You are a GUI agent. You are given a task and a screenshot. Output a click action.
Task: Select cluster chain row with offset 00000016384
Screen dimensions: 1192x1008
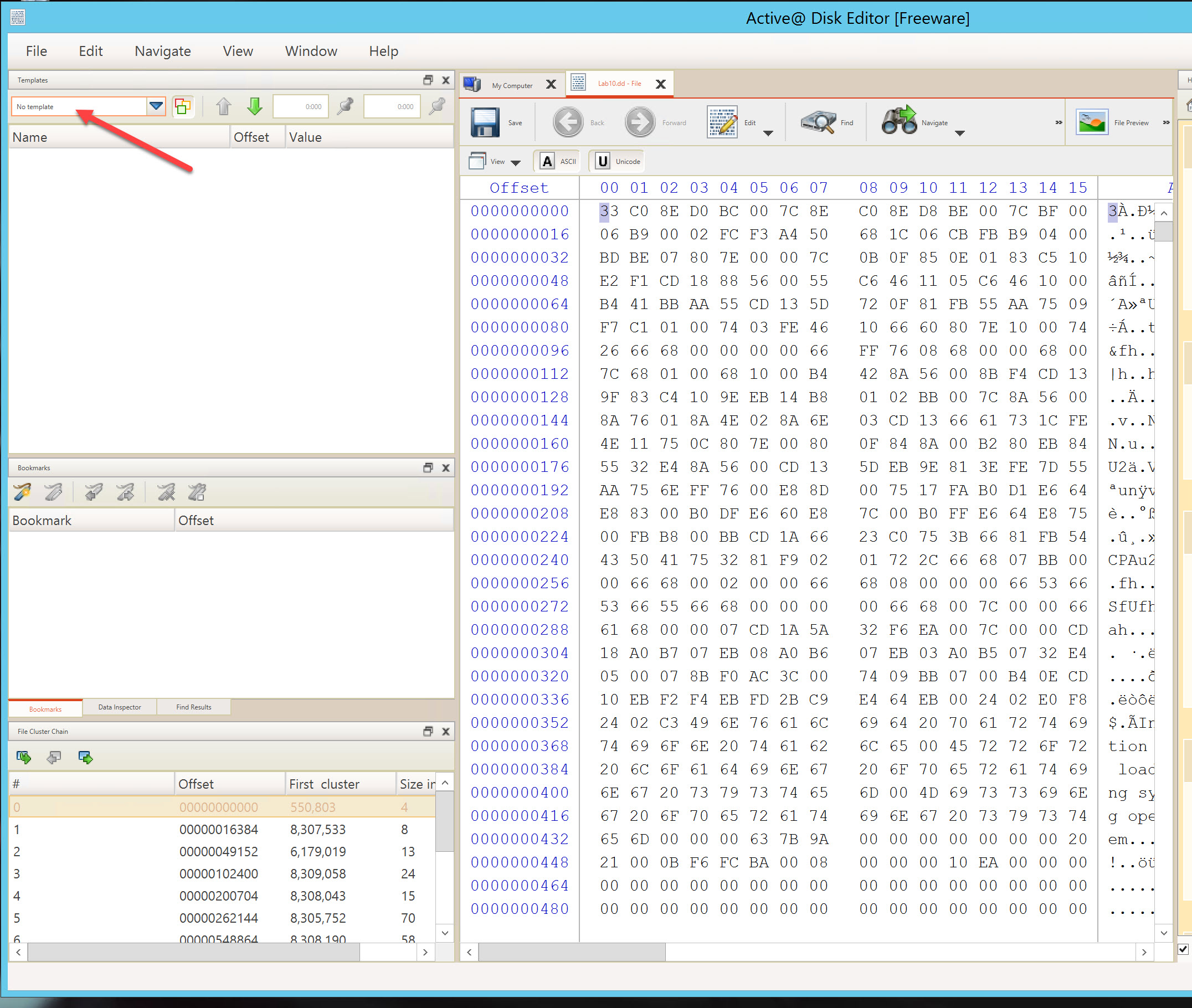(219, 830)
